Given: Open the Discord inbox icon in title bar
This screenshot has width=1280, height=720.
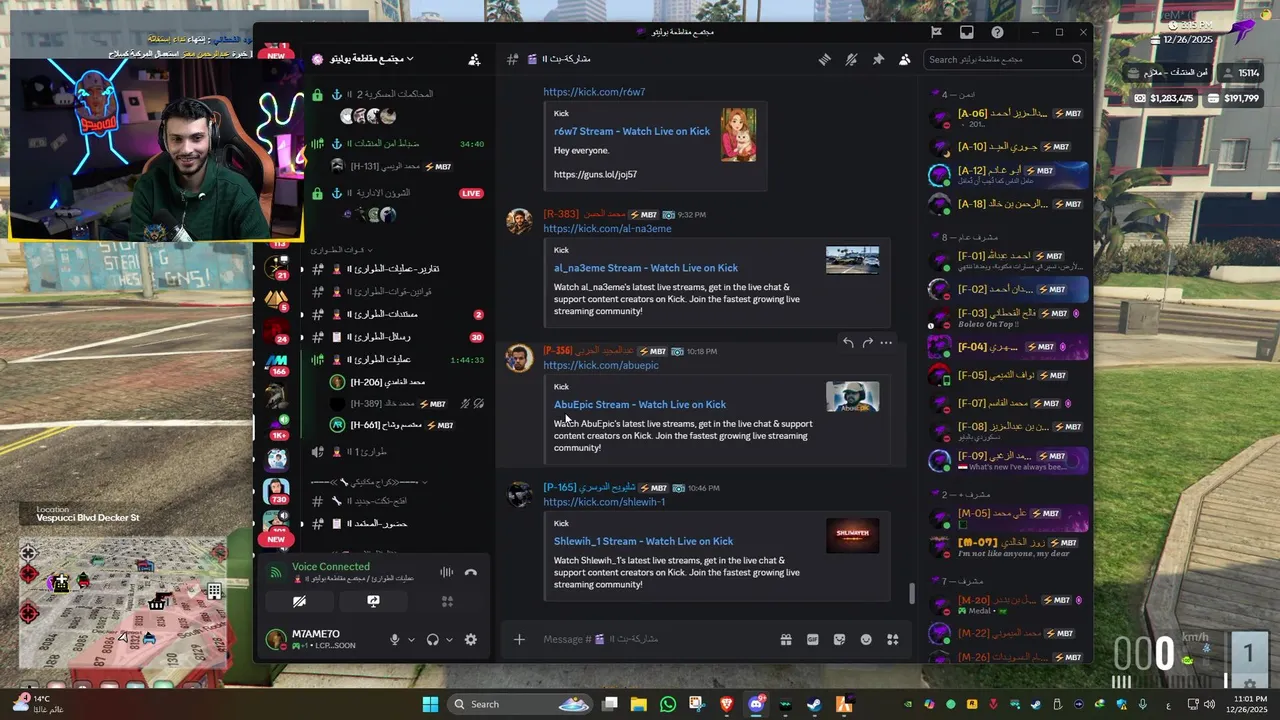Looking at the screenshot, I should (966, 32).
